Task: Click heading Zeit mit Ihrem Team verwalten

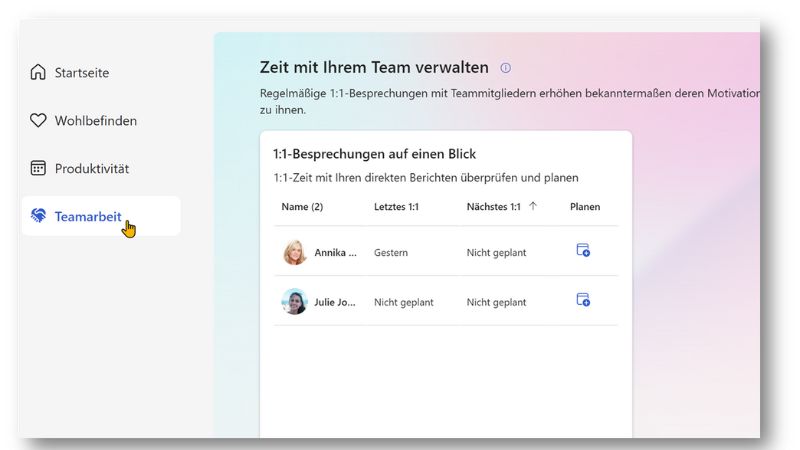Action: coord(374,67)
